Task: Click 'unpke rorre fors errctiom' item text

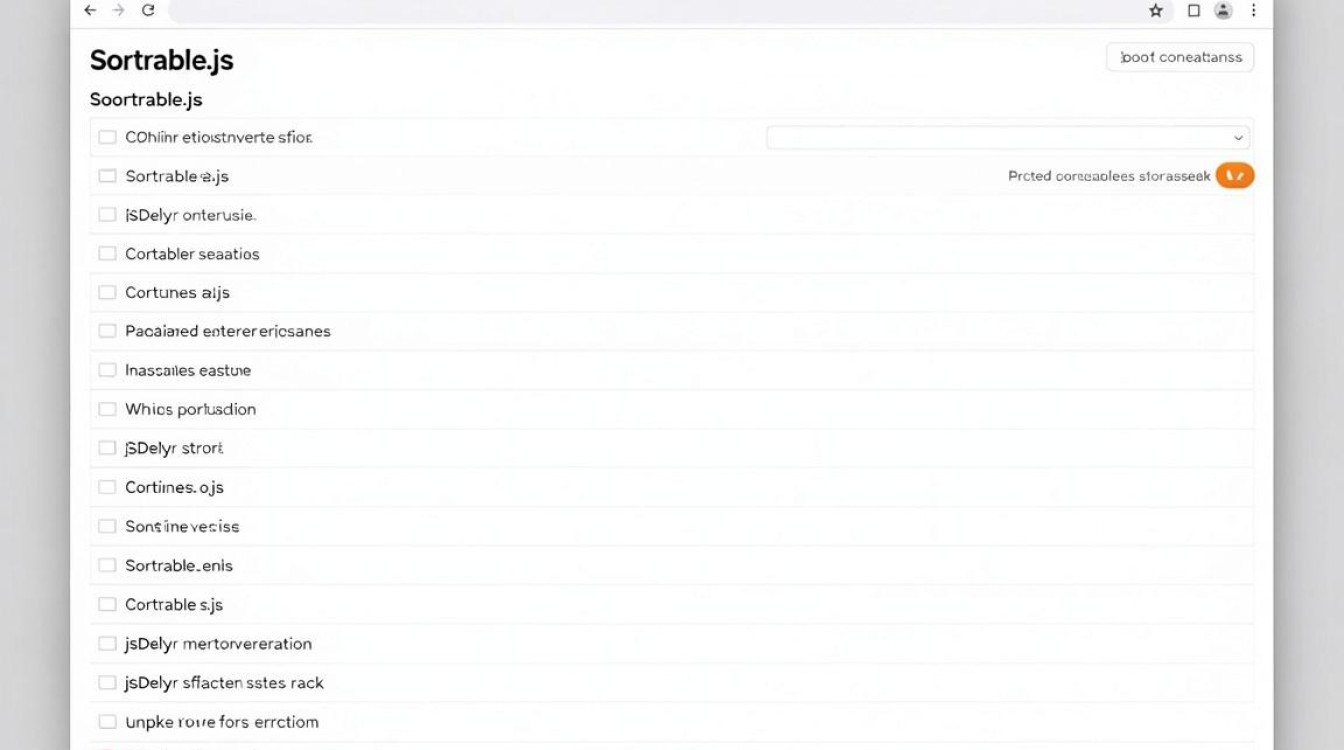Action: [222, 721]
